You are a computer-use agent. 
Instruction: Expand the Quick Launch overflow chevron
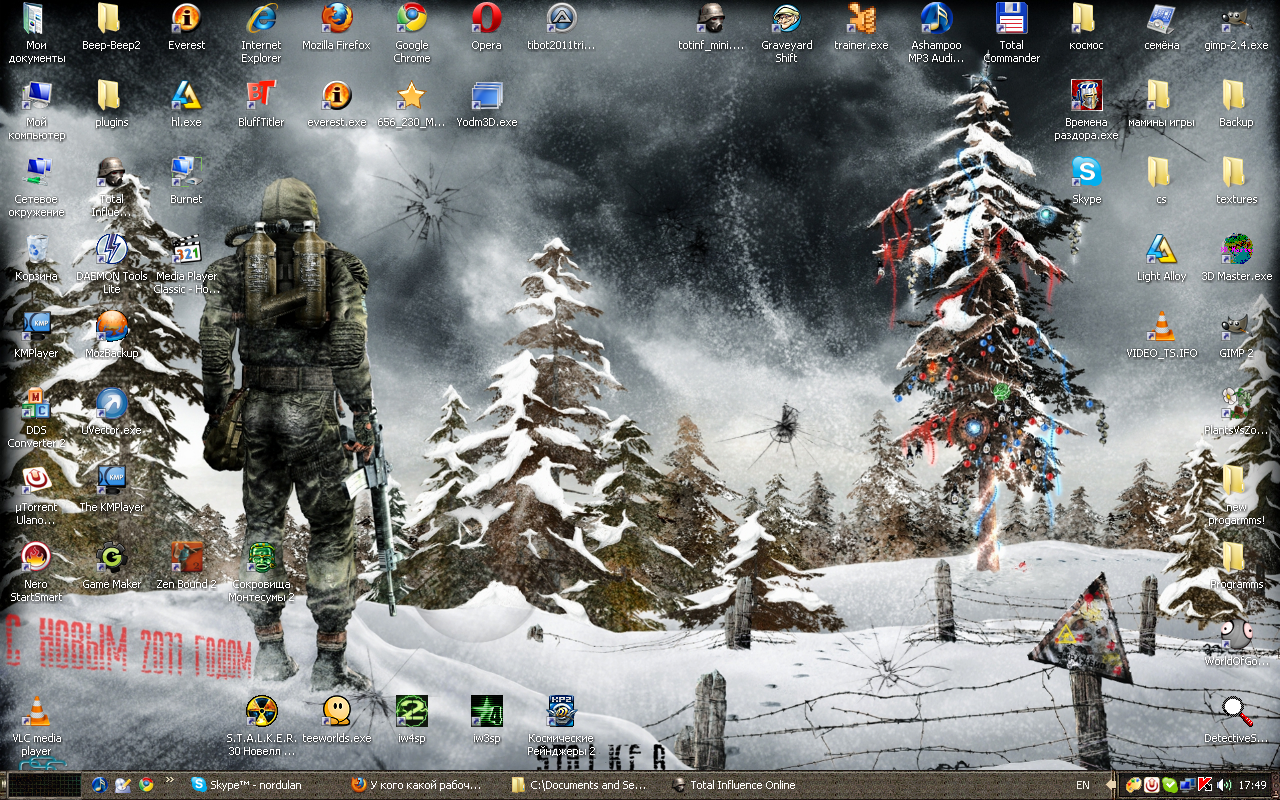click(170, 781)
